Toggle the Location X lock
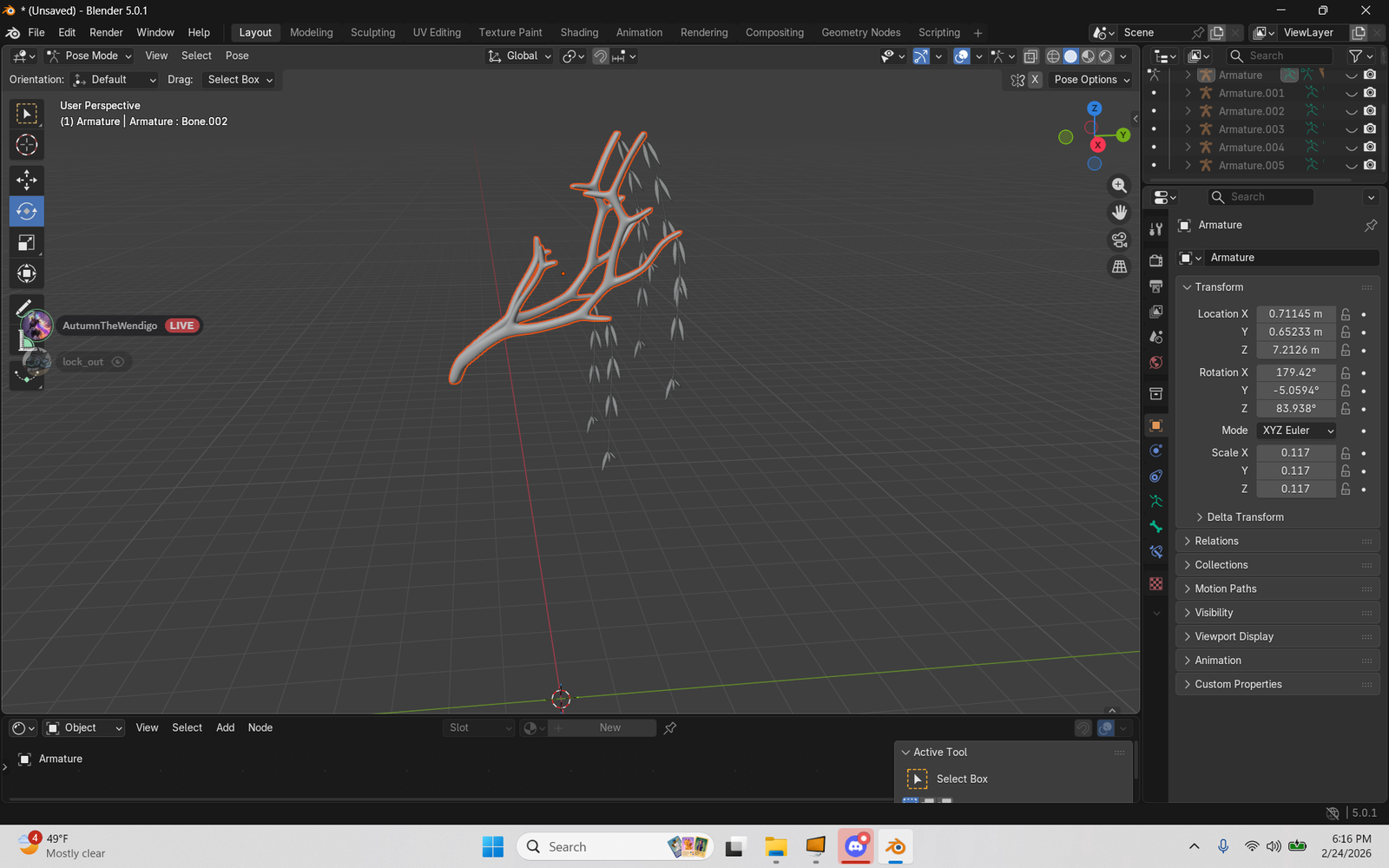Screen dimensions: 1389x868 pyautogui.click(x=1345, y=314)
